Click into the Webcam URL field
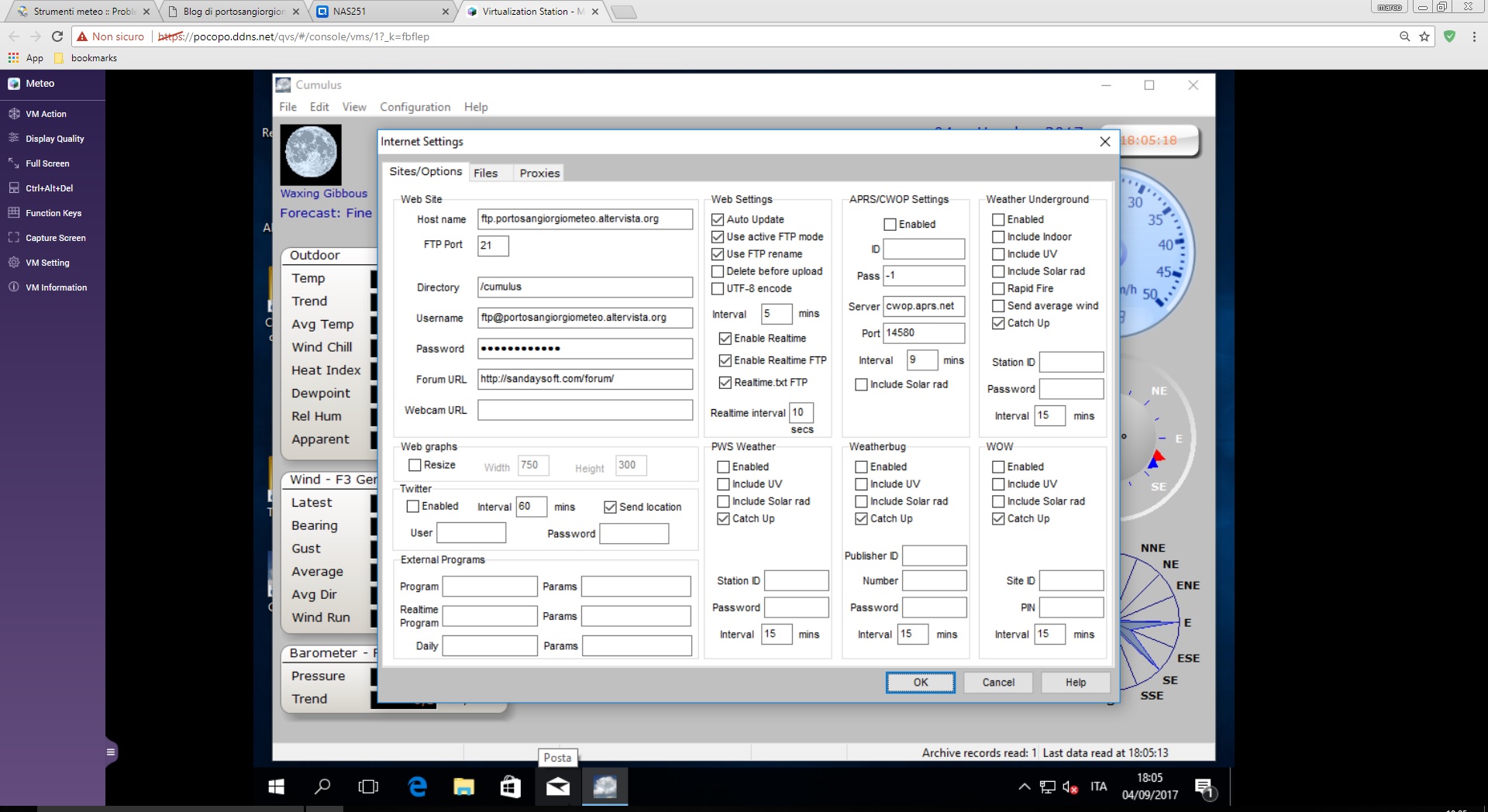1488x812 pixels. 584,411
